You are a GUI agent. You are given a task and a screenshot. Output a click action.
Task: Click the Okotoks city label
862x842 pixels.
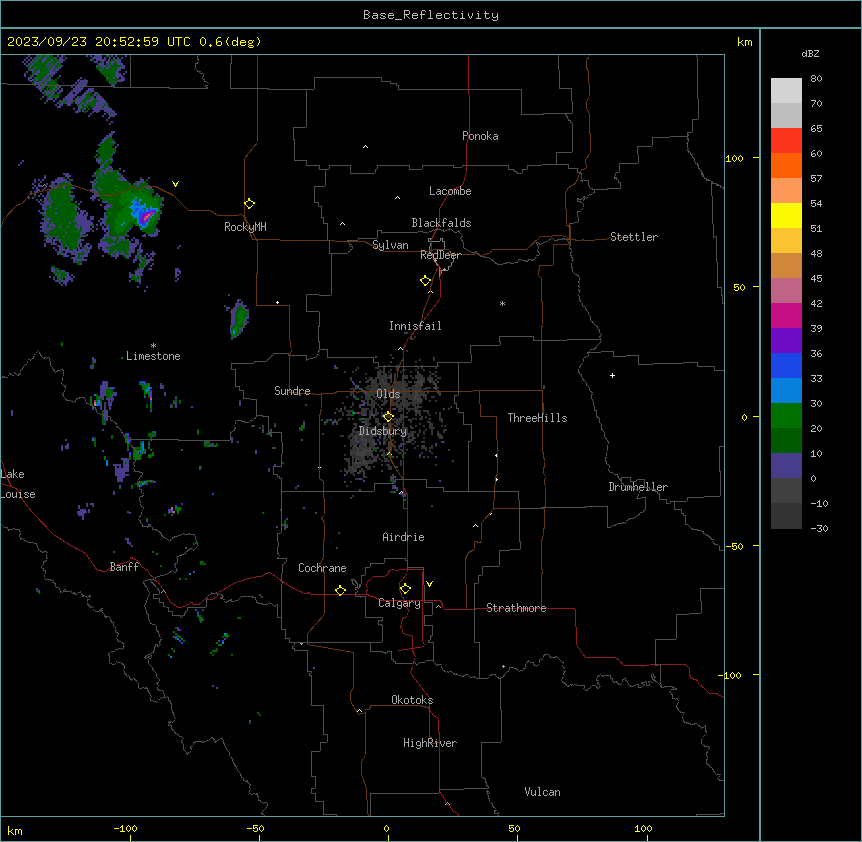[x=412, y=700]
